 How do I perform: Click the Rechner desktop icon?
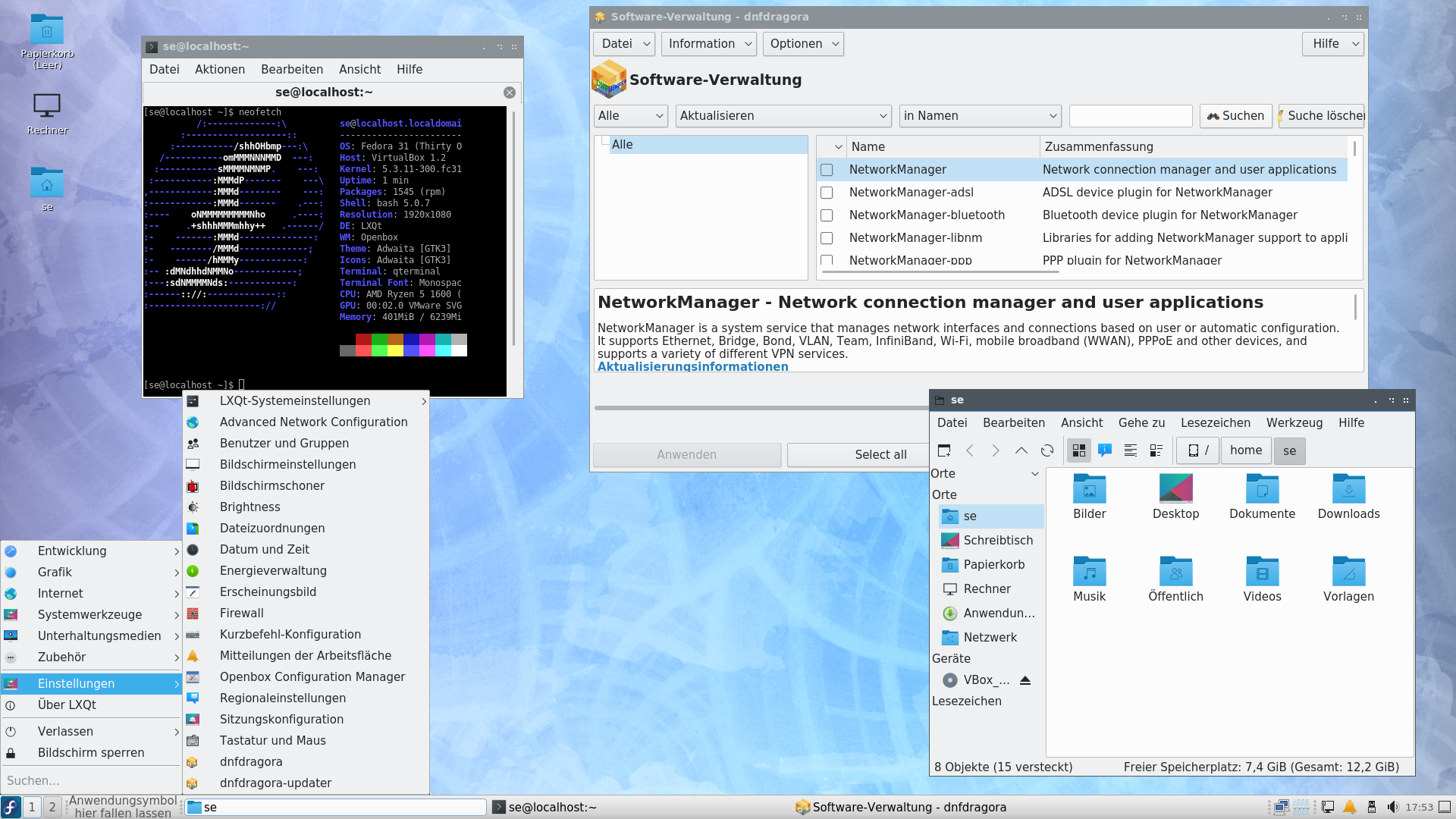47,114
